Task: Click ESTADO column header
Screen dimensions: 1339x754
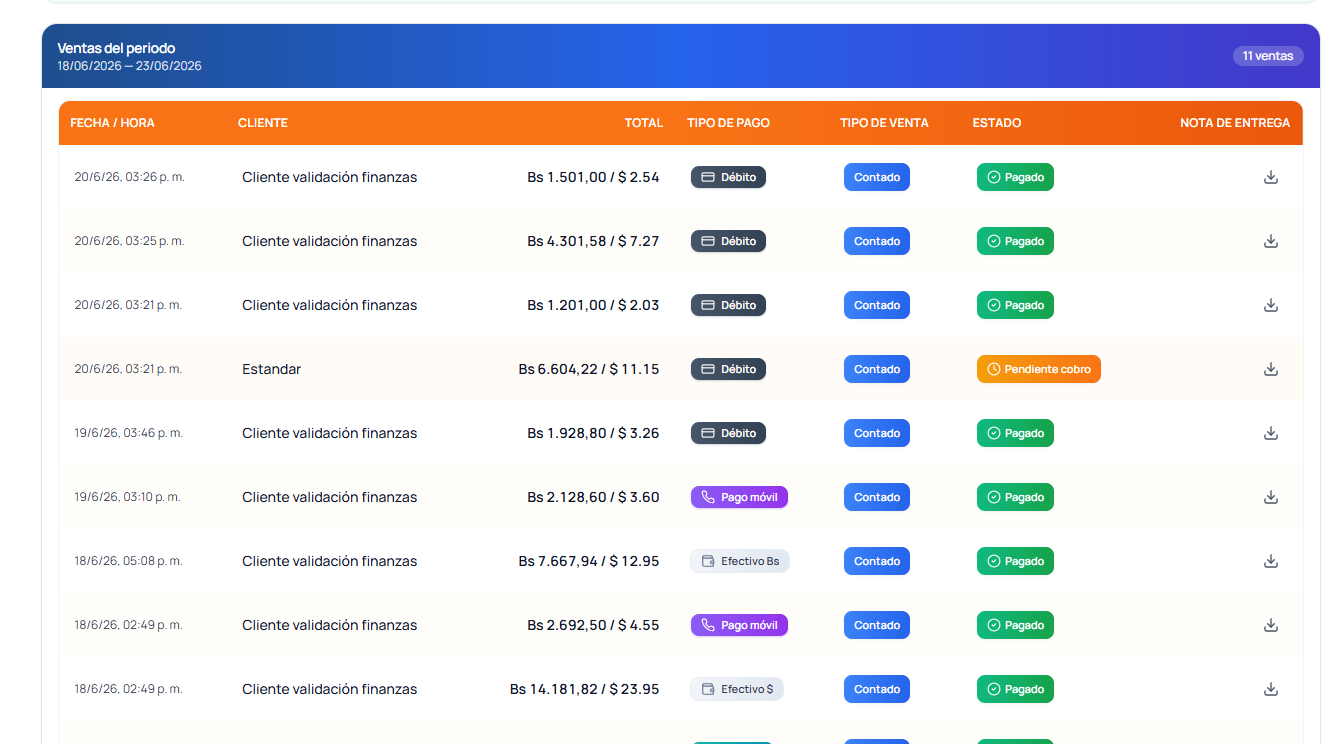Action: pyautogui.click(x=997, y=123)
